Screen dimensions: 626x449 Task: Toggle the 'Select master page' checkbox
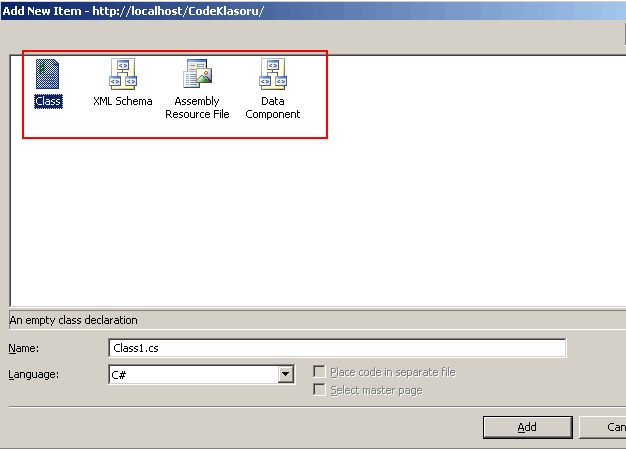pyautogui.click(x=320, y=390)
